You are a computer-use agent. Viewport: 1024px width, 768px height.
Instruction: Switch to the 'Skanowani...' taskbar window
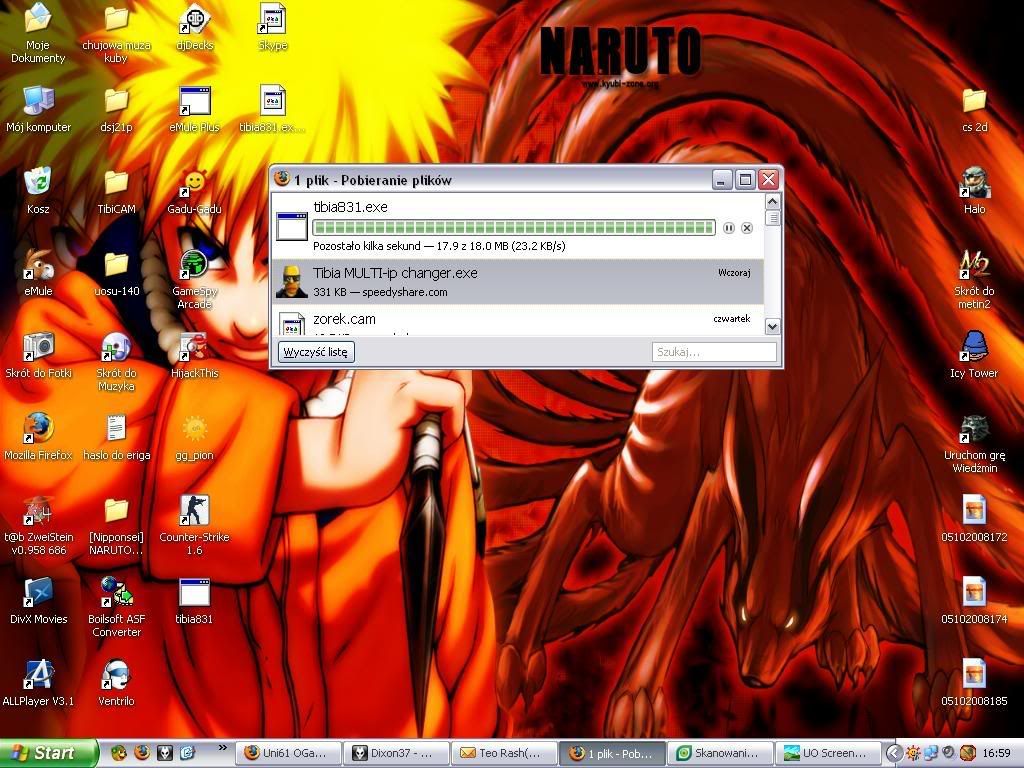point(721,754)
